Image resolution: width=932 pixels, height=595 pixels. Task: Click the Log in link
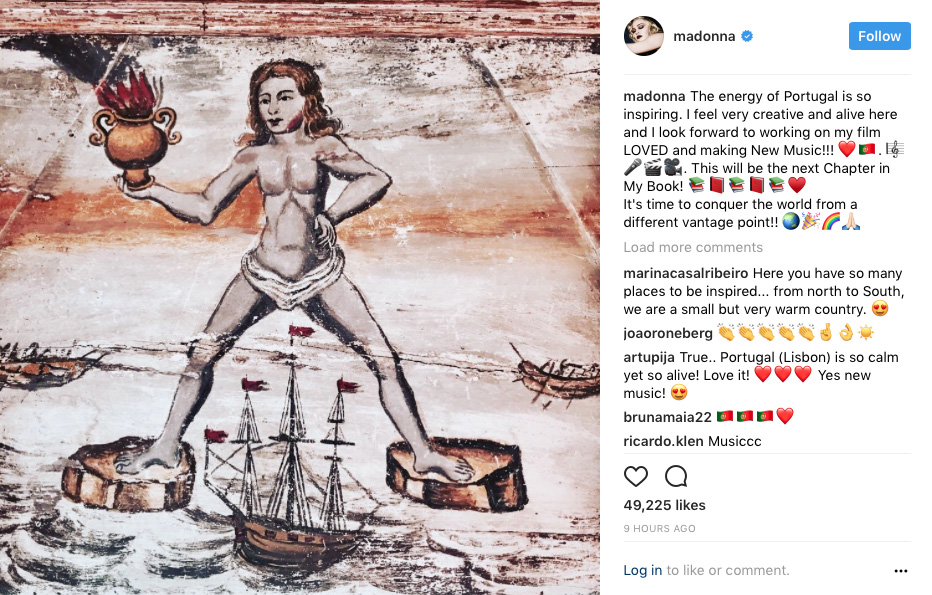click(x=642, y=571)
